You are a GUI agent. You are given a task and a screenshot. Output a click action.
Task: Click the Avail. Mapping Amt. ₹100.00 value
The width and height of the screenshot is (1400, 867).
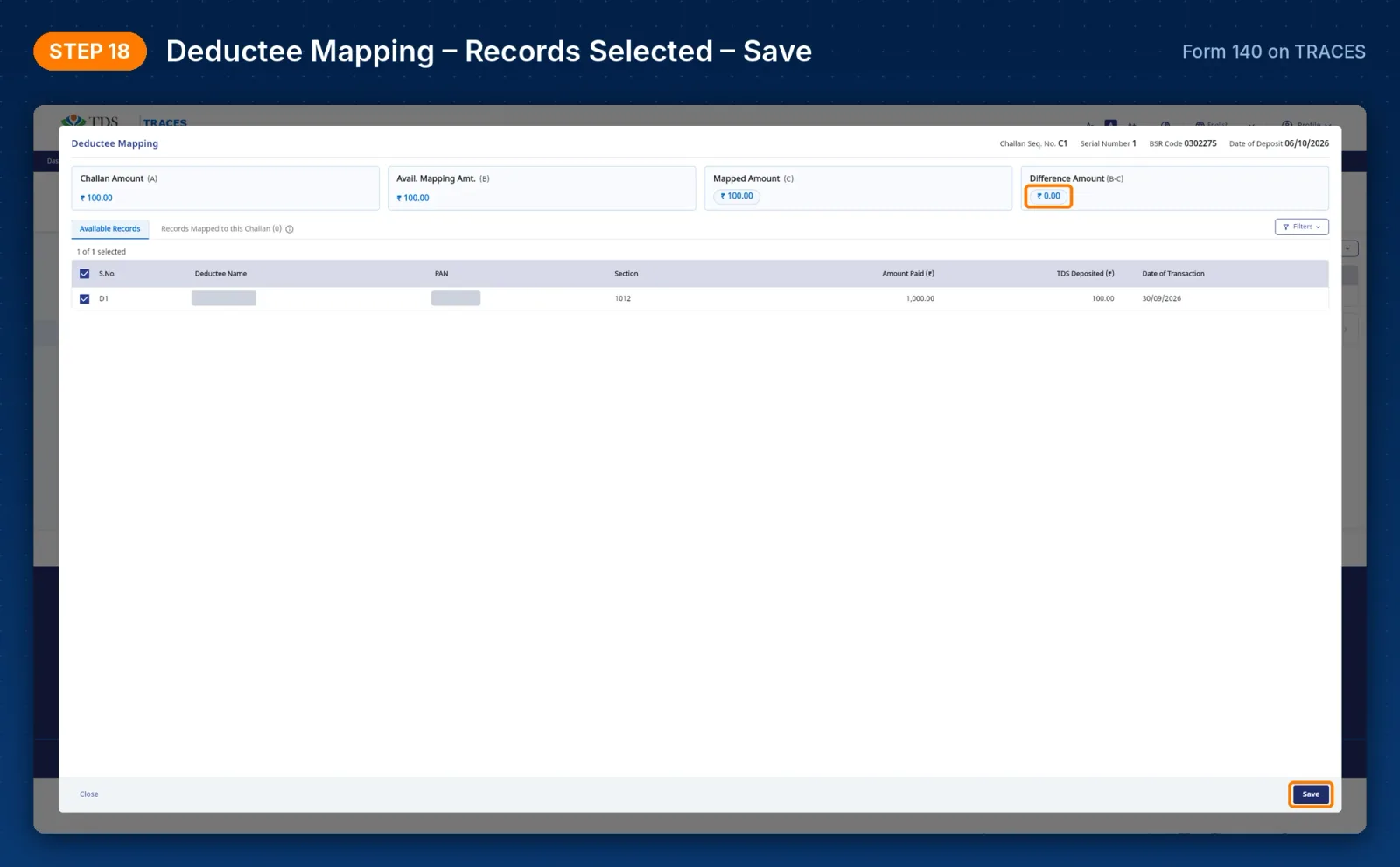413,199
